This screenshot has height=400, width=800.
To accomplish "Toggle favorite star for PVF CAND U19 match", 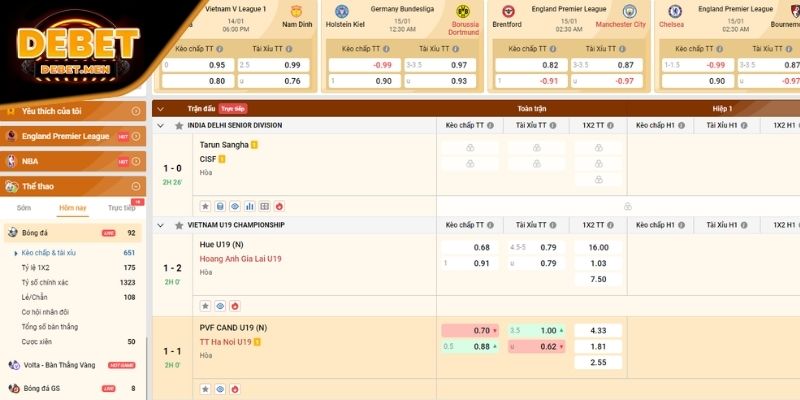I will [205, 389].
